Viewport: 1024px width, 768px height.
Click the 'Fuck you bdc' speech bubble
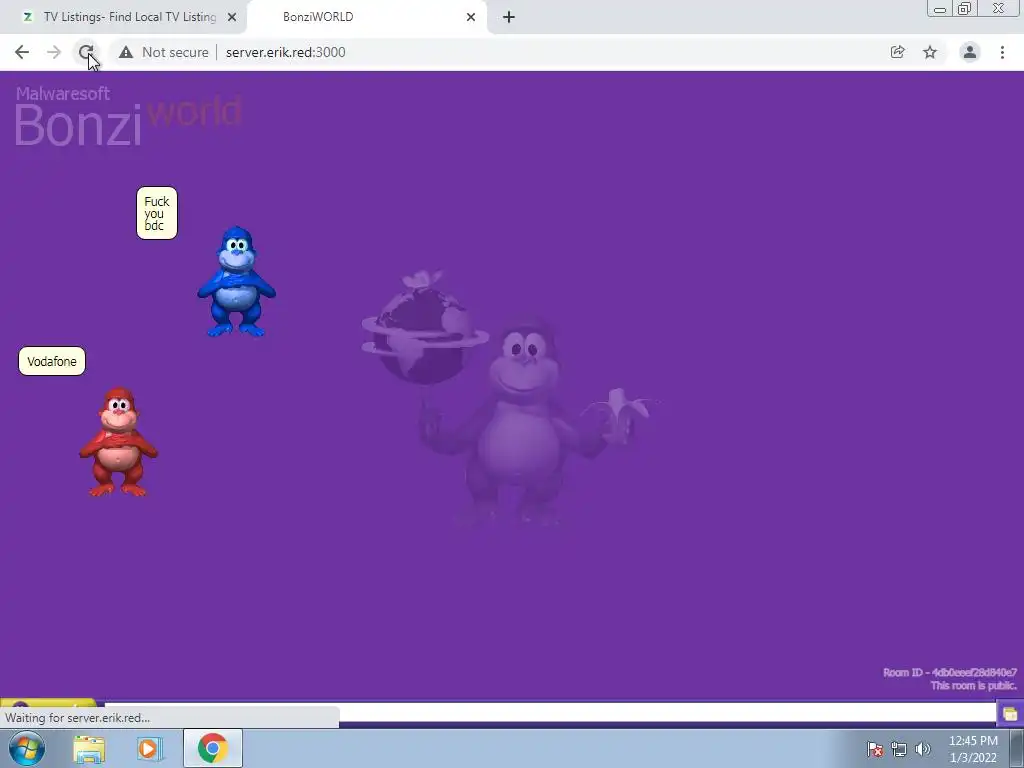157,213
